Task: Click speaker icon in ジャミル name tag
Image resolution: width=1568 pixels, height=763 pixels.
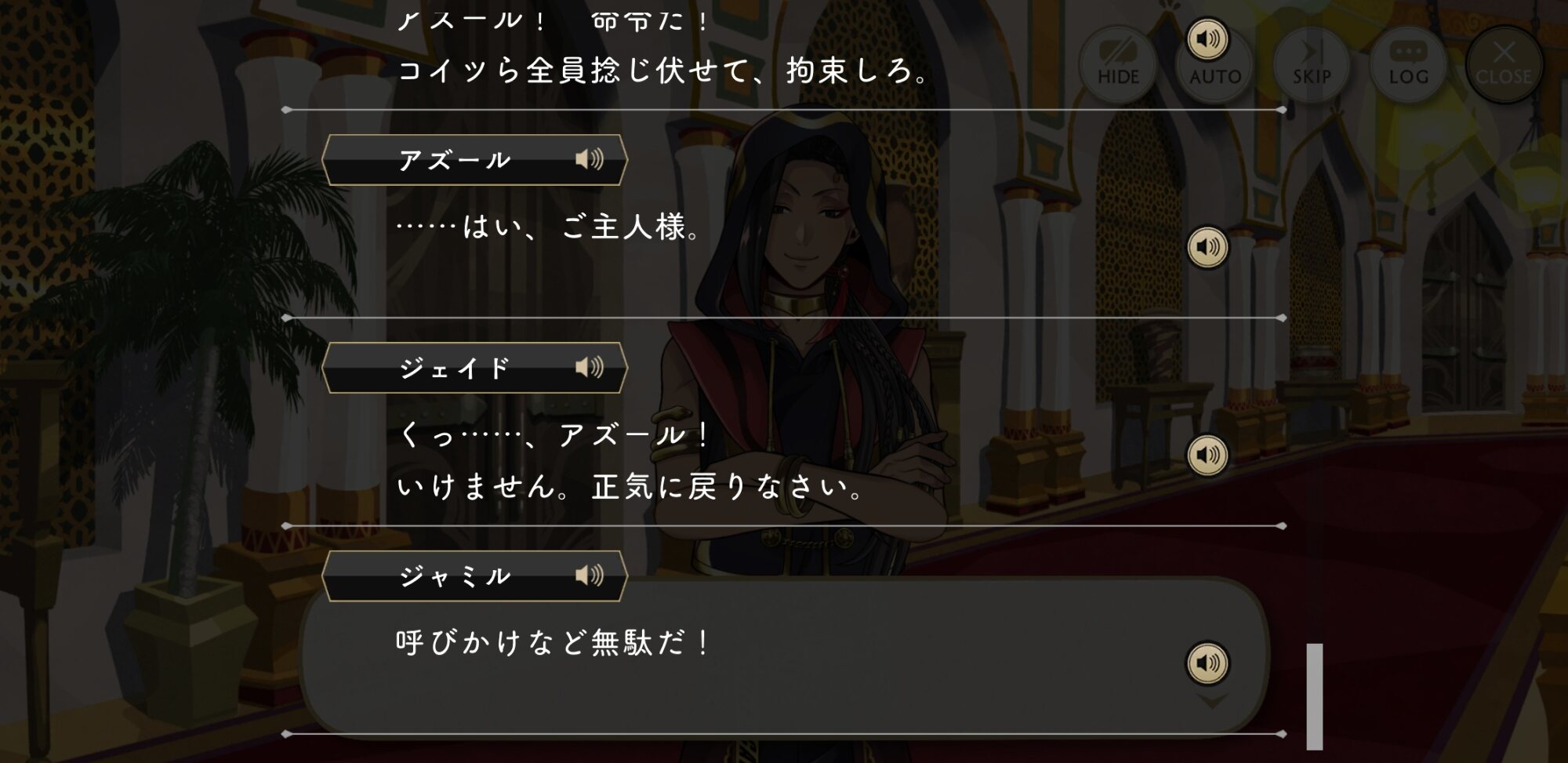Action: (590, 575)
